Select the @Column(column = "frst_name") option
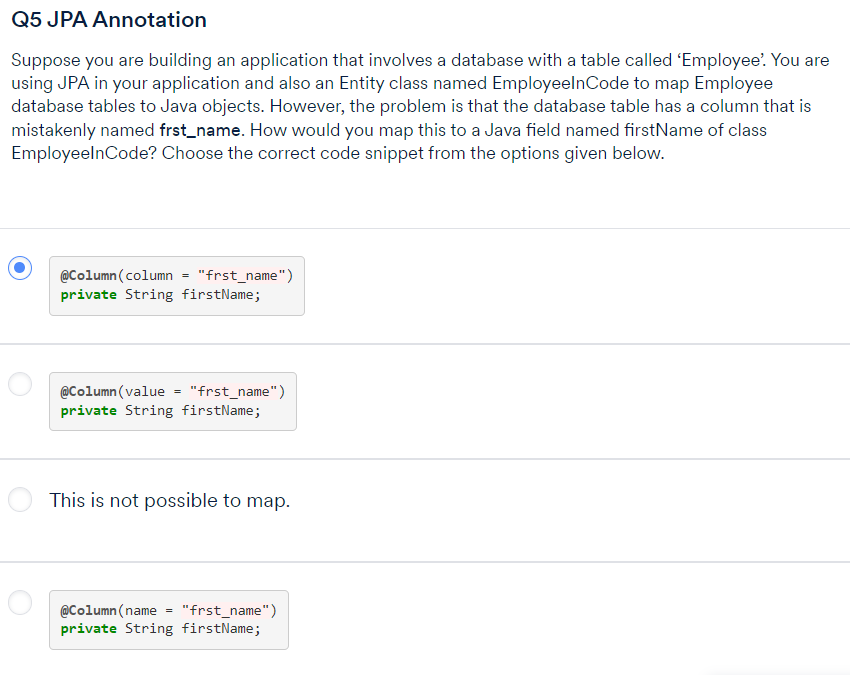The image size is (850, 675). click(20, 267)
